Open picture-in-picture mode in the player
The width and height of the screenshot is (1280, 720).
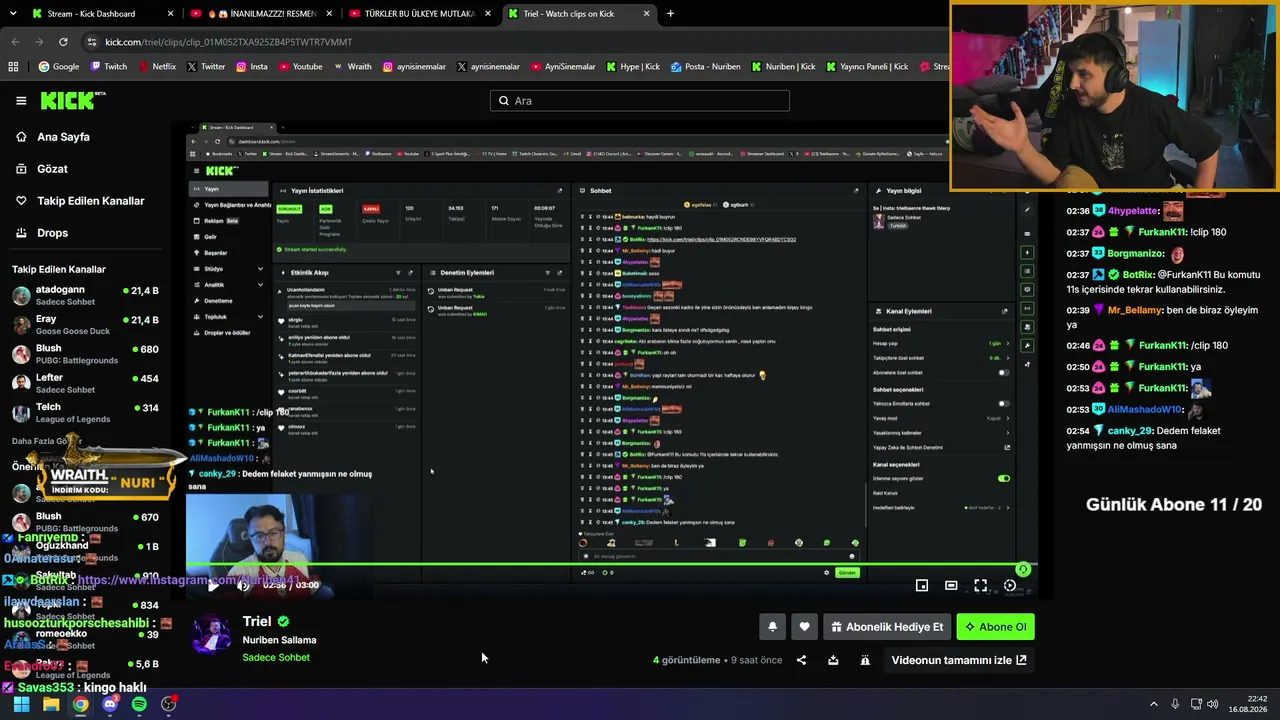[922, 586]
